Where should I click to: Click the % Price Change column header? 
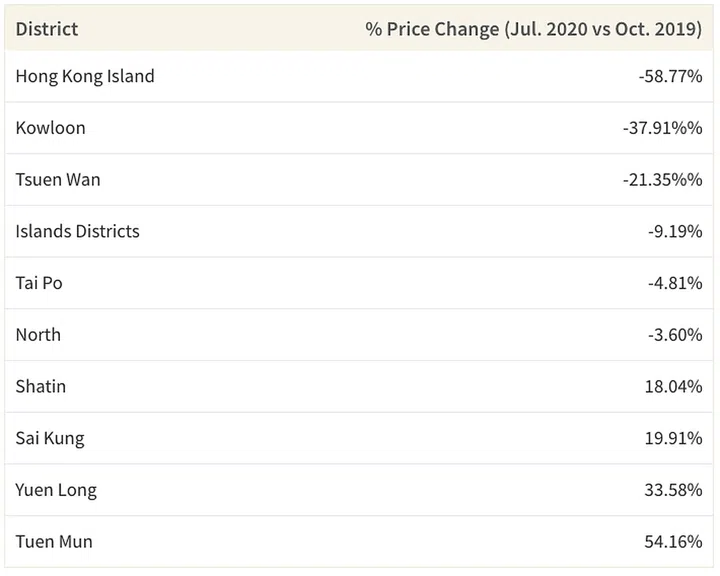[533, 28]
